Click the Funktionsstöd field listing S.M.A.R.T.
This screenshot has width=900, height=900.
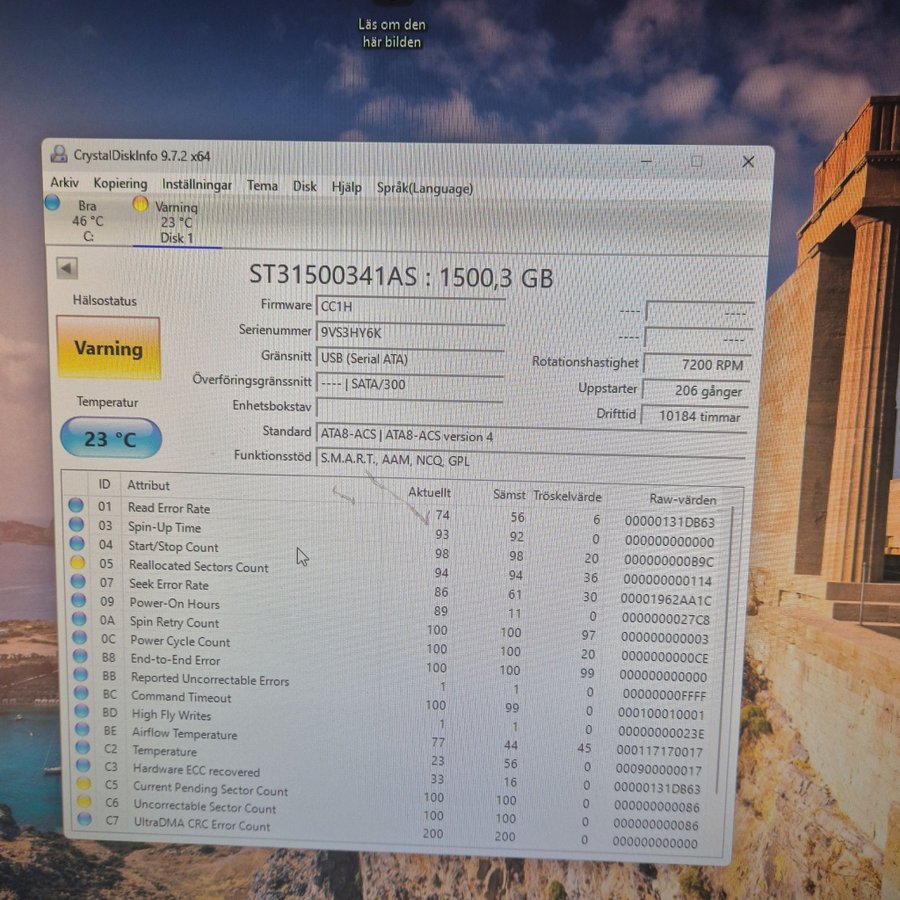click(530, 461)
